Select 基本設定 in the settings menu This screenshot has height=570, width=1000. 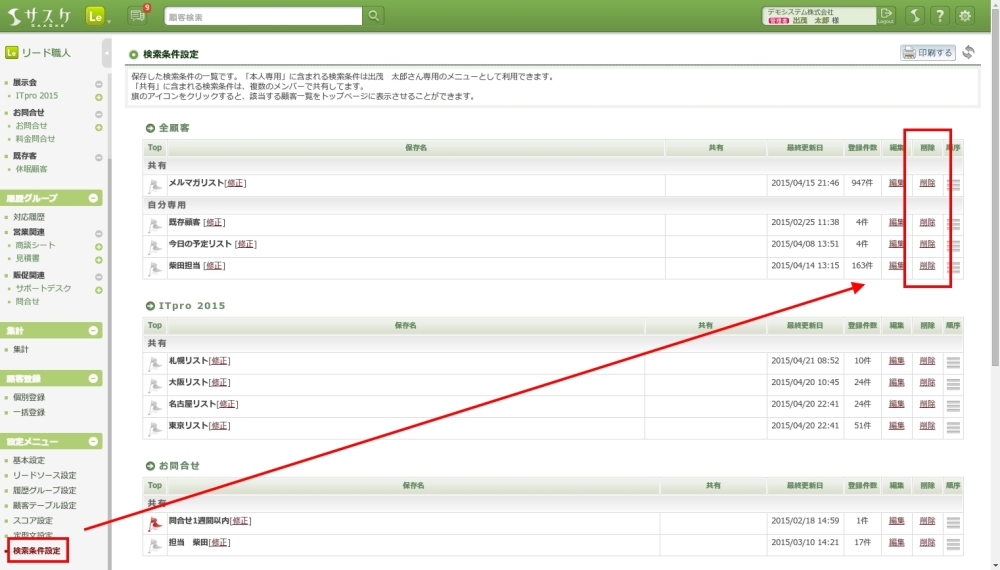[x=29, y=460]
